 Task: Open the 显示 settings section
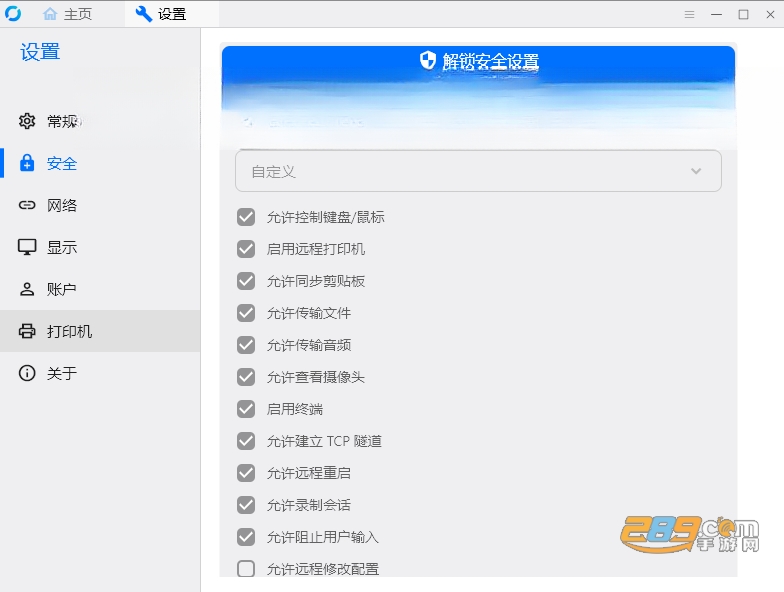(100, 247)
